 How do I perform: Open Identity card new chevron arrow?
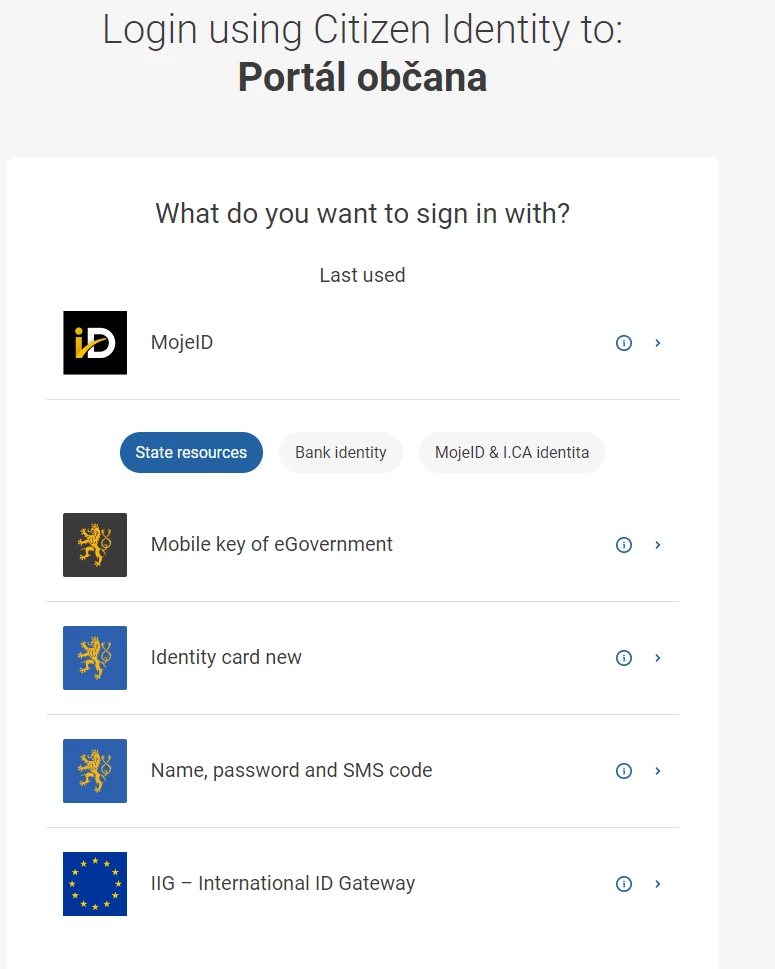click(658, 658)
